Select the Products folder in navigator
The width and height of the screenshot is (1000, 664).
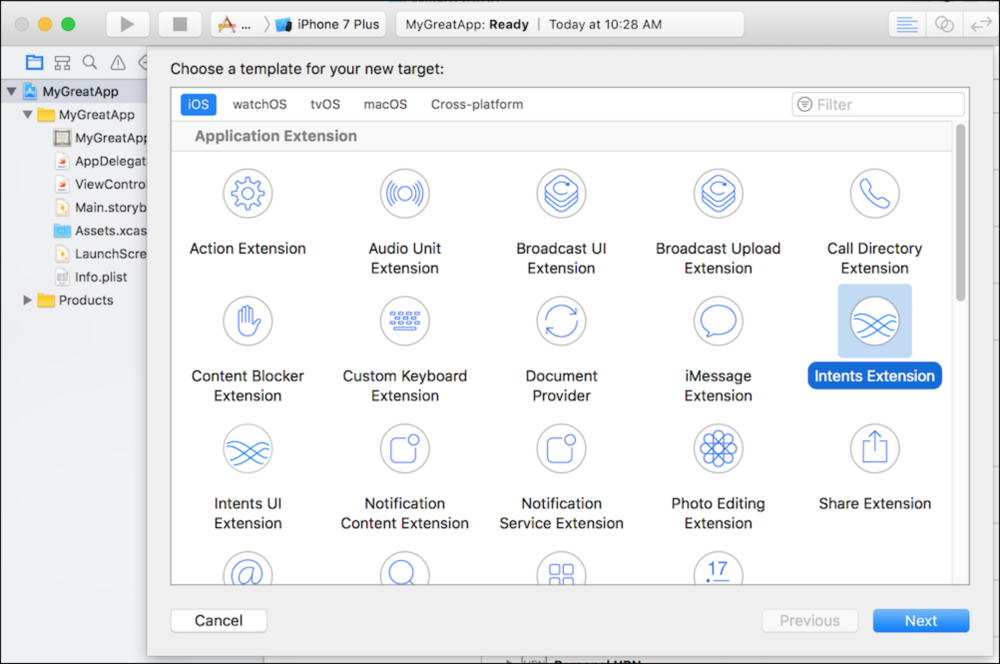[76, 300]
